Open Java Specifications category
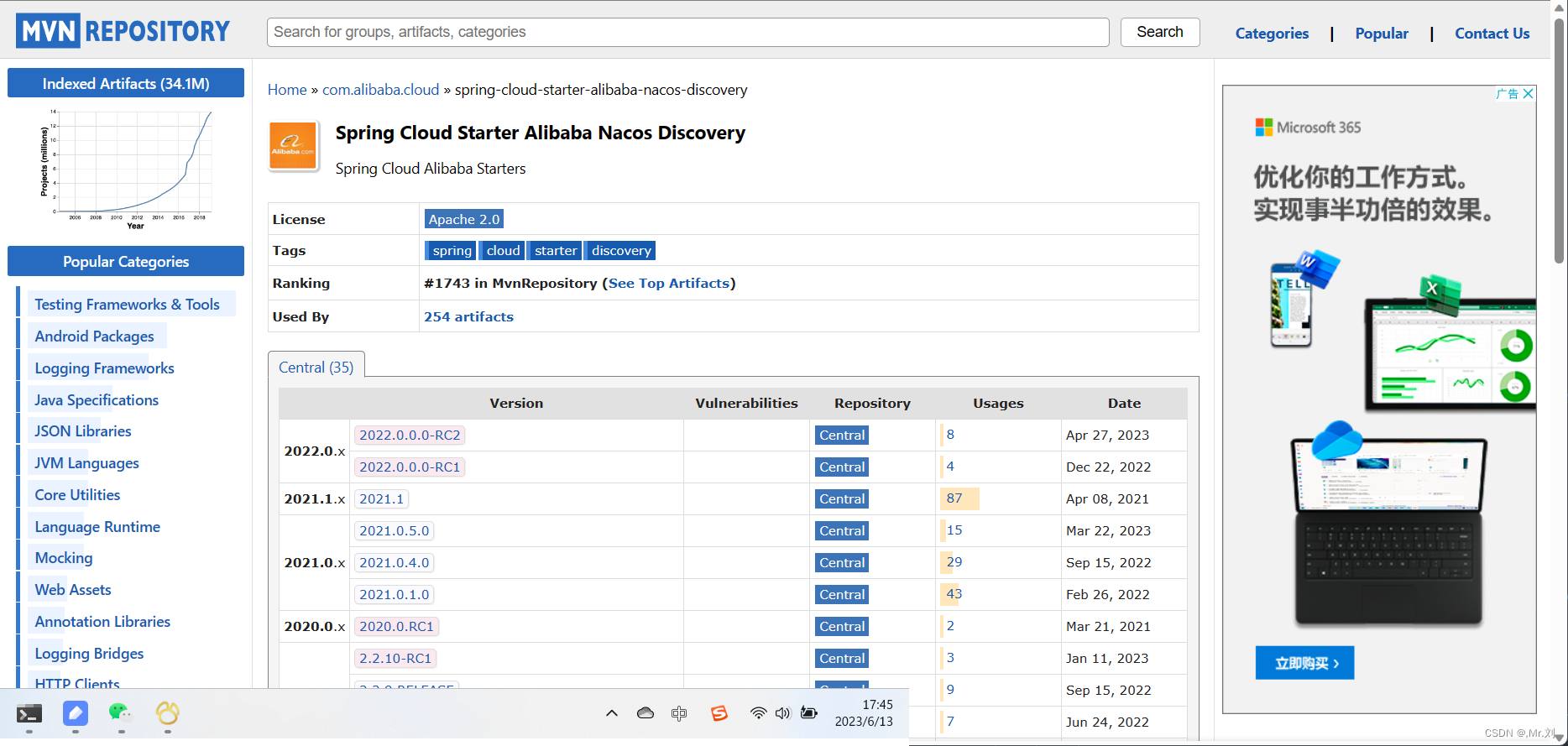Screen dimensions: 1568x746 point(97,400)
